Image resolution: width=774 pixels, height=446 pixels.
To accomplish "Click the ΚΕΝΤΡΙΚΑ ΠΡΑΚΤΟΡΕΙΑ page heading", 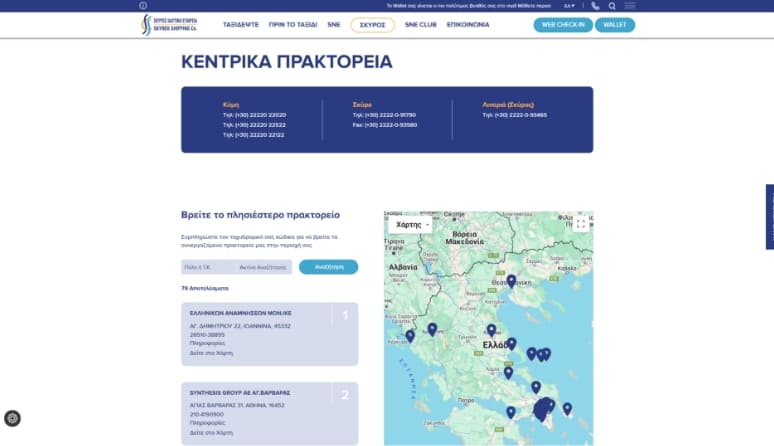I will [287, 62].
